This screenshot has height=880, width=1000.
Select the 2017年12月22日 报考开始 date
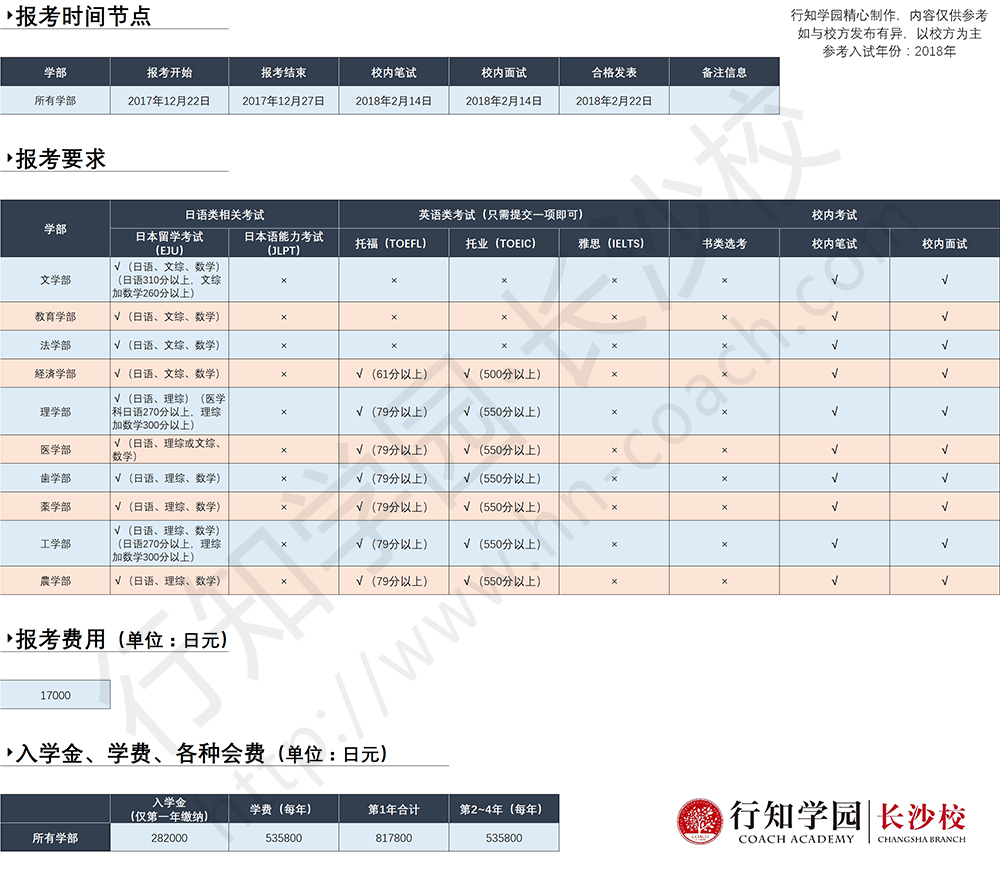[169, 101]
